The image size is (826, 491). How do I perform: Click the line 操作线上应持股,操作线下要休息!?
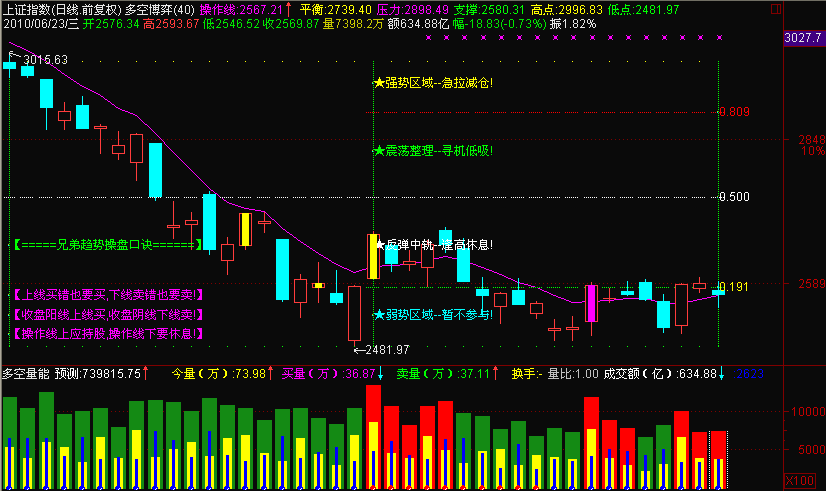[107, 333]
